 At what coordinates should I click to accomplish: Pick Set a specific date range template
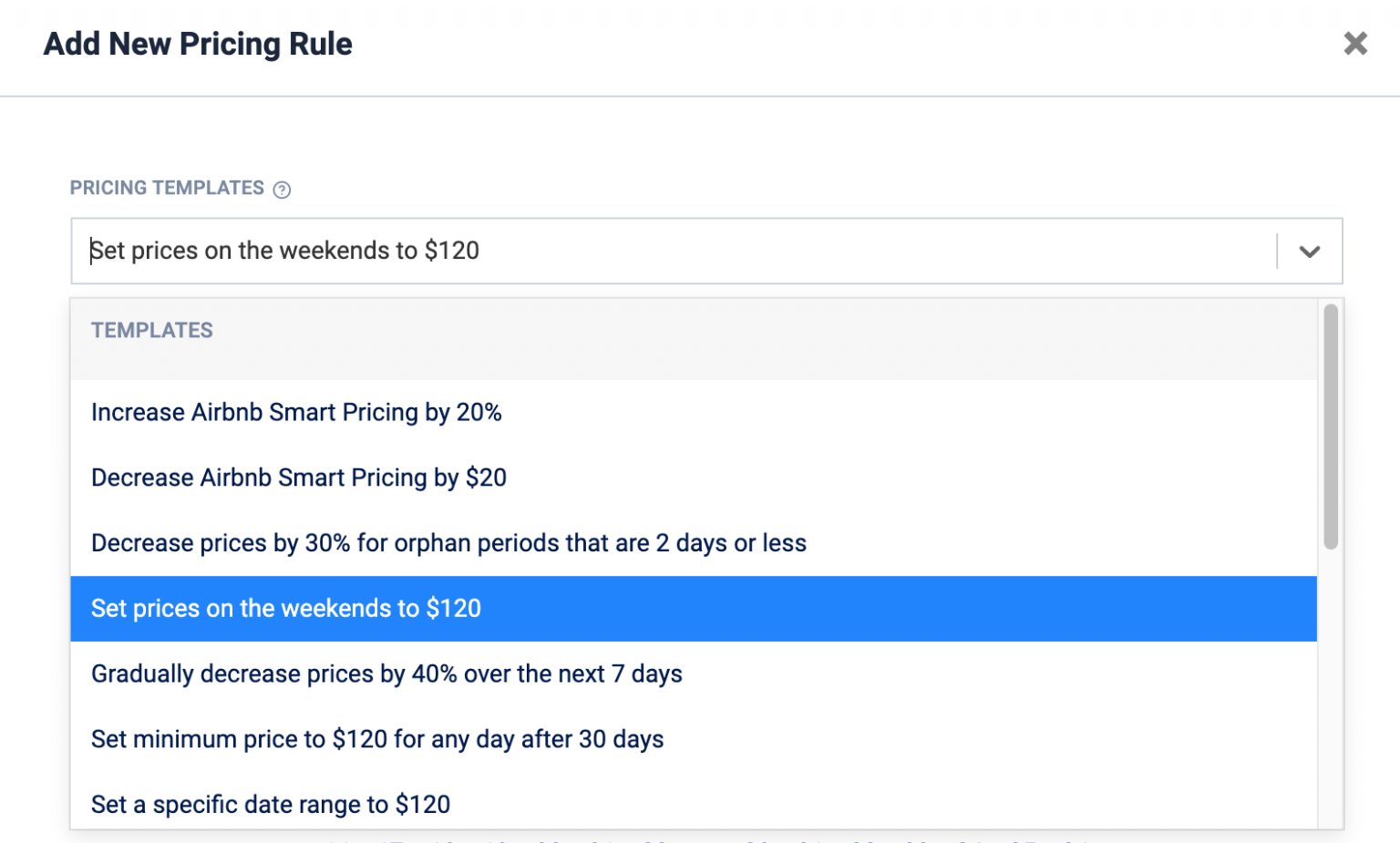(x=271, y=805)
